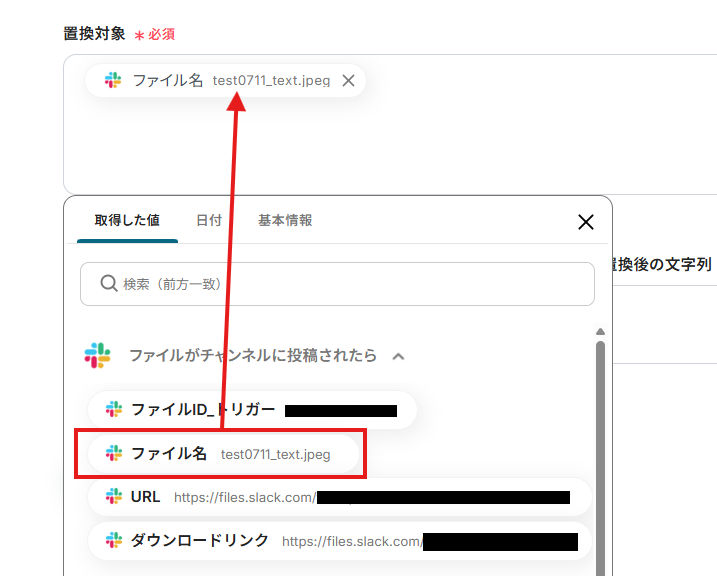717x576 pixels.
Task: Click the vertical scrollbar thumb in popup
Action: (x=600, y=457)
